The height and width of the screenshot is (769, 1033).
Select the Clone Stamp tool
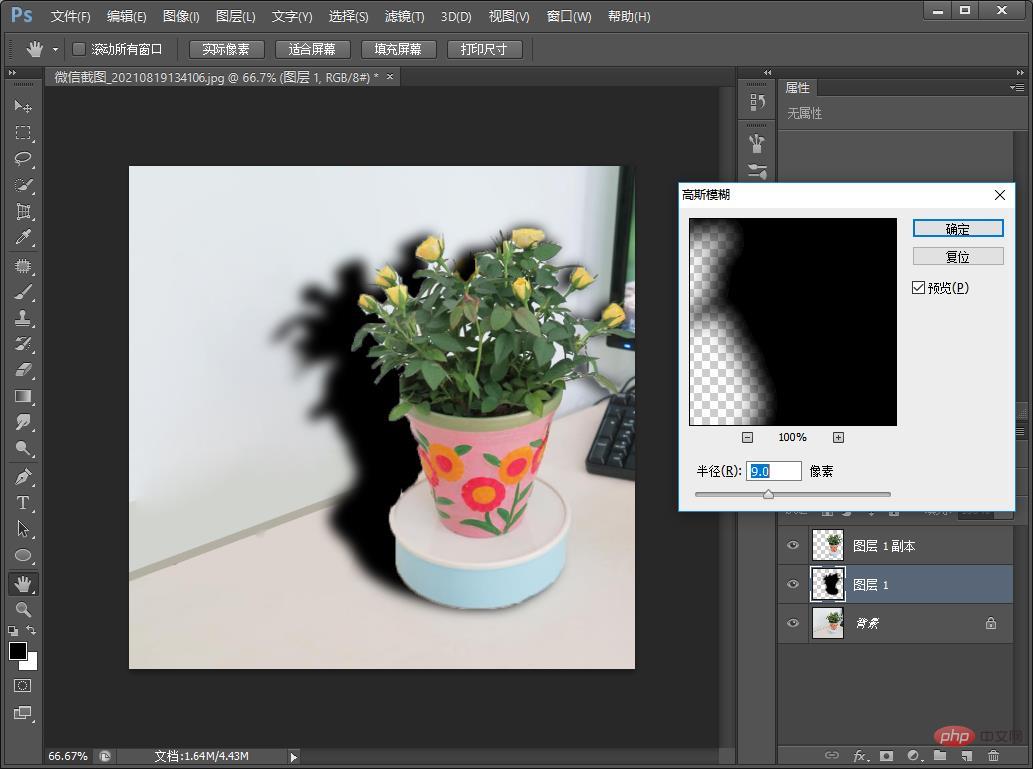coord(23,318)
